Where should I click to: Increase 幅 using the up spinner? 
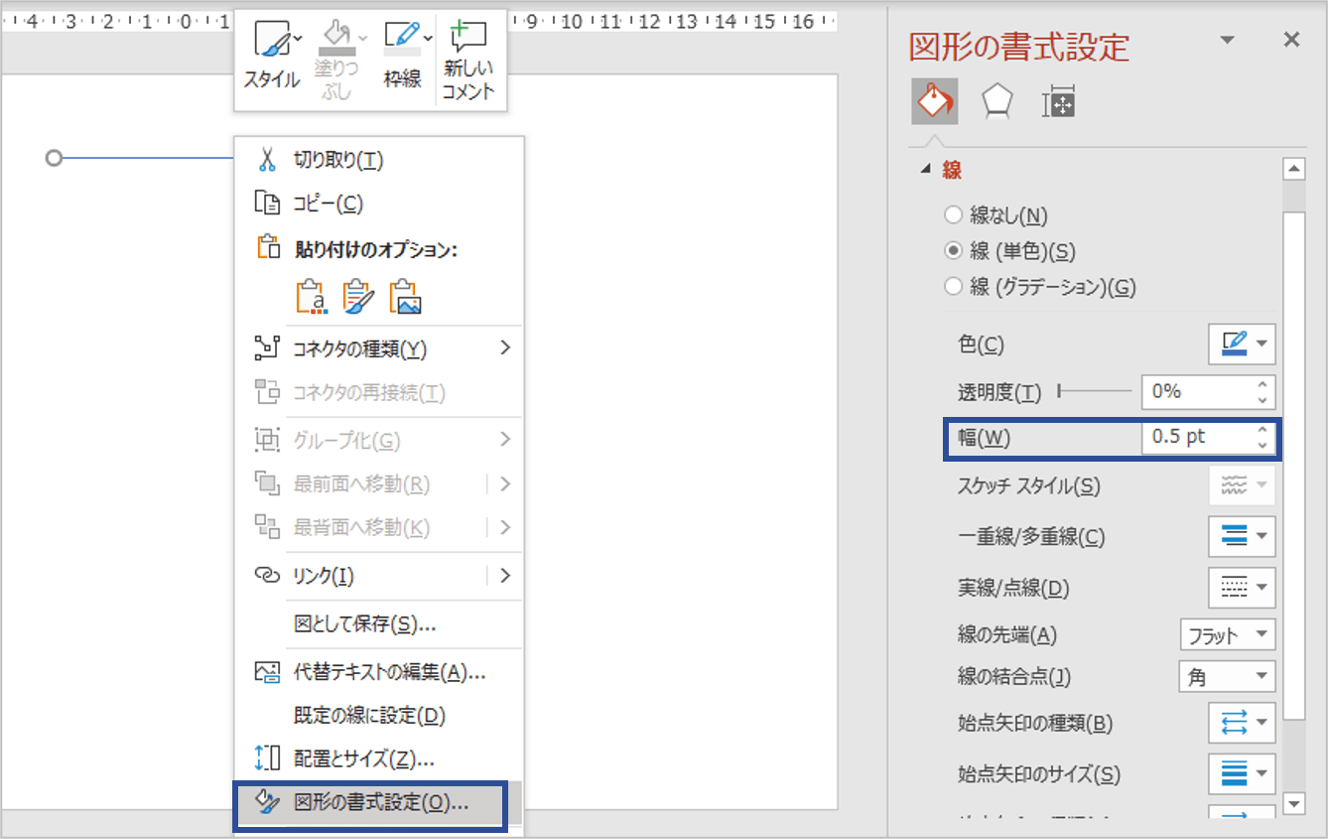[1263, 430]
